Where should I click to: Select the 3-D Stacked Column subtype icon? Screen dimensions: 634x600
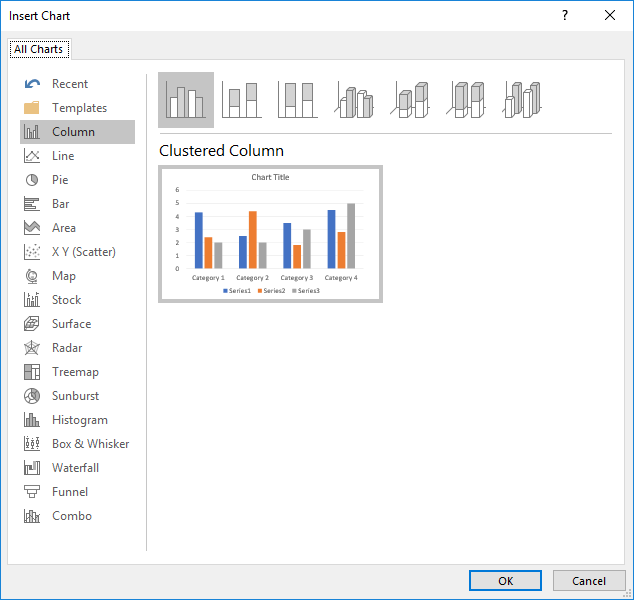pos(410,100)
